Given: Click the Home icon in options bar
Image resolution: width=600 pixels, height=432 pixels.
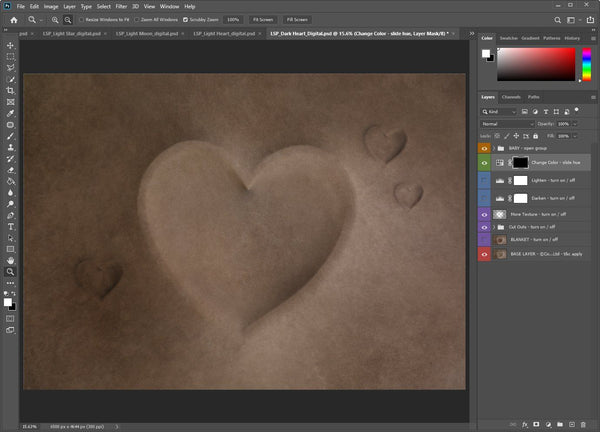Looking at the screenshot, I should pos(13,19).
